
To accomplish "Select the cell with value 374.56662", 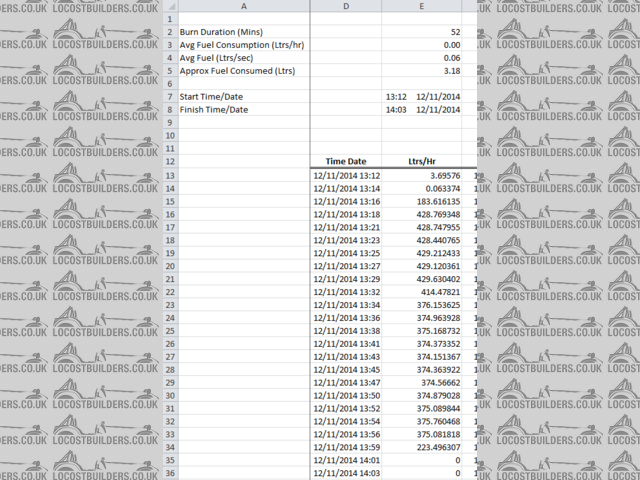I will (422, 383).
